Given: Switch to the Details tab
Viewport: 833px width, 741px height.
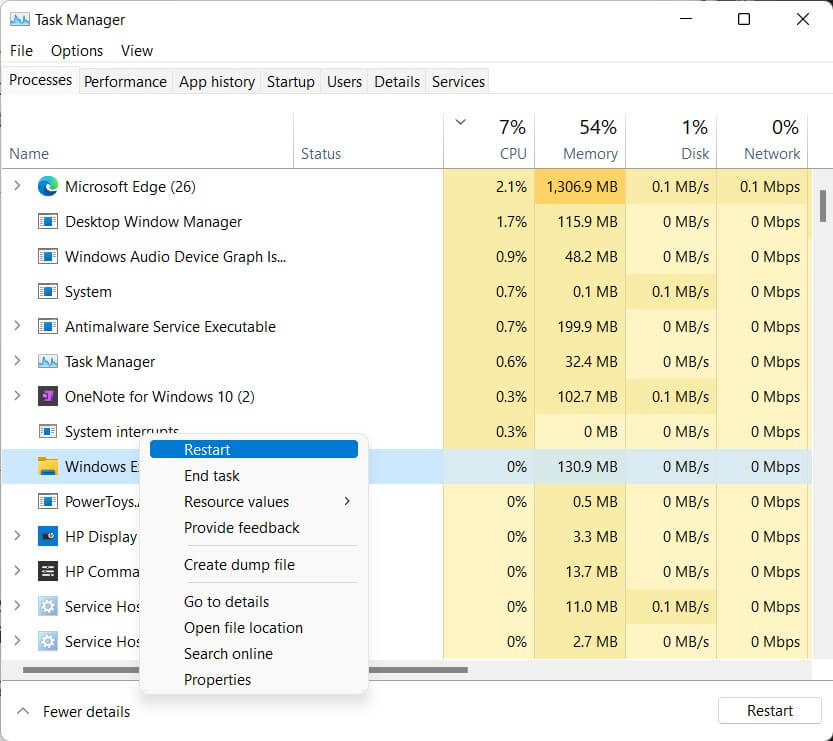Looking at the screenshot, I should 397,81.
